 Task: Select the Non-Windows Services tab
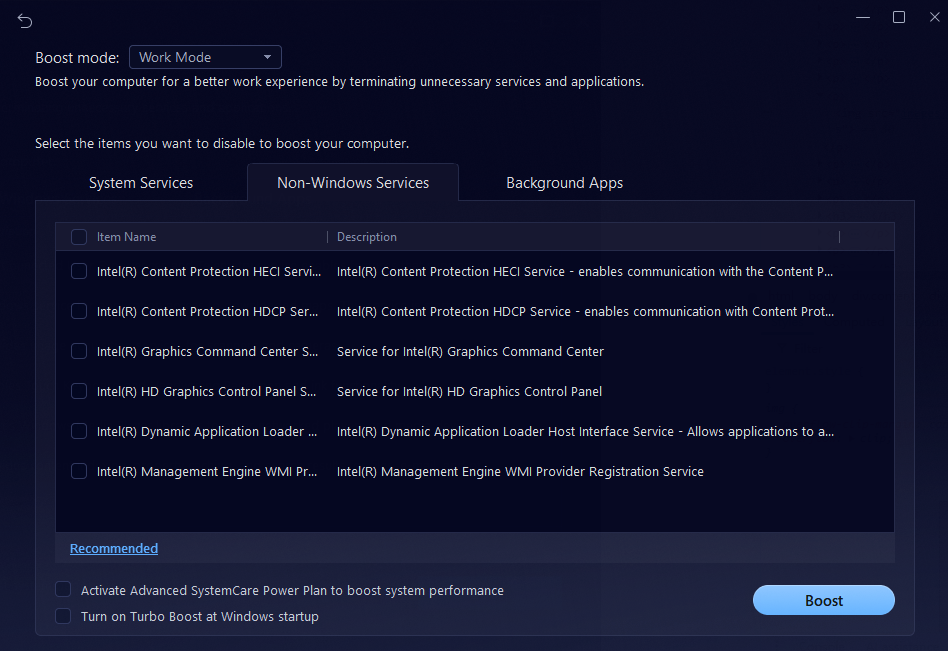(353, 183)
